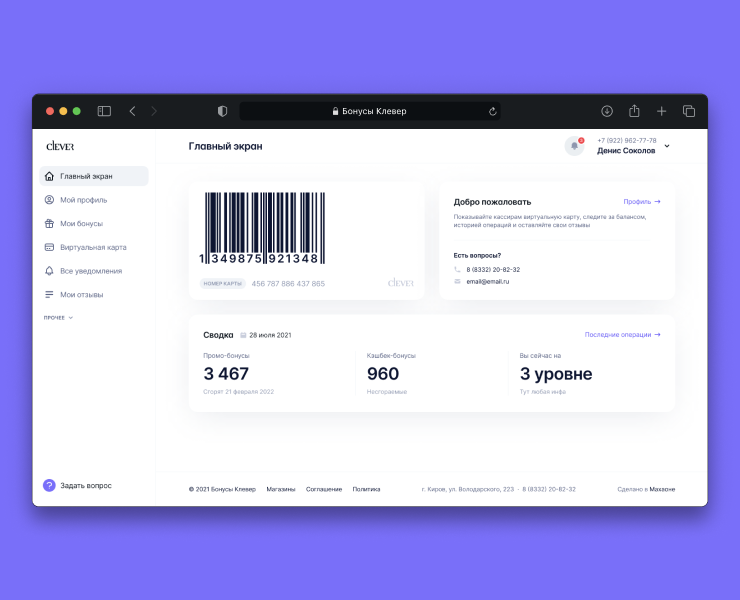Open 'Политика' footer link
This screenshot has height=600, width=740.
[x=366, y=489]
